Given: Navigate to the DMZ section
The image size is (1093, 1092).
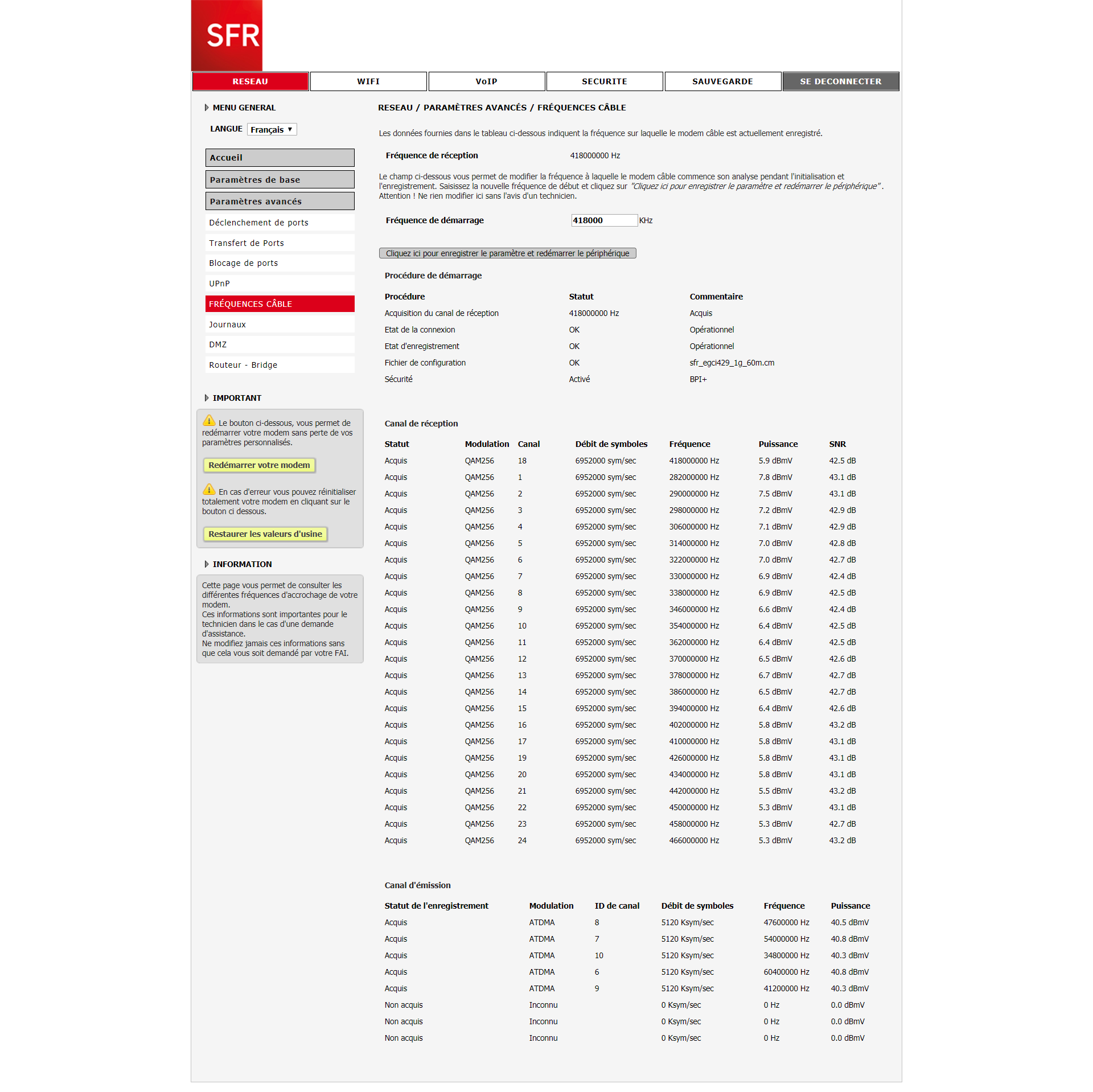Looking at the screenshot, I should click(x=280, y=344).
